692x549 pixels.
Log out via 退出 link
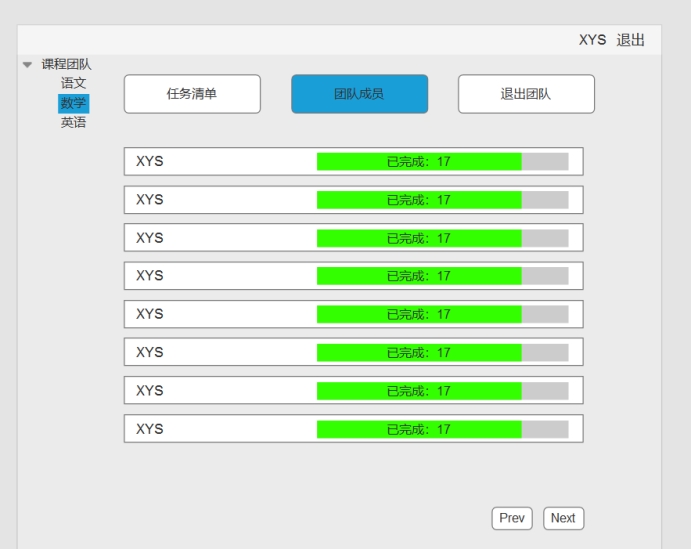[x=630, y=40]
